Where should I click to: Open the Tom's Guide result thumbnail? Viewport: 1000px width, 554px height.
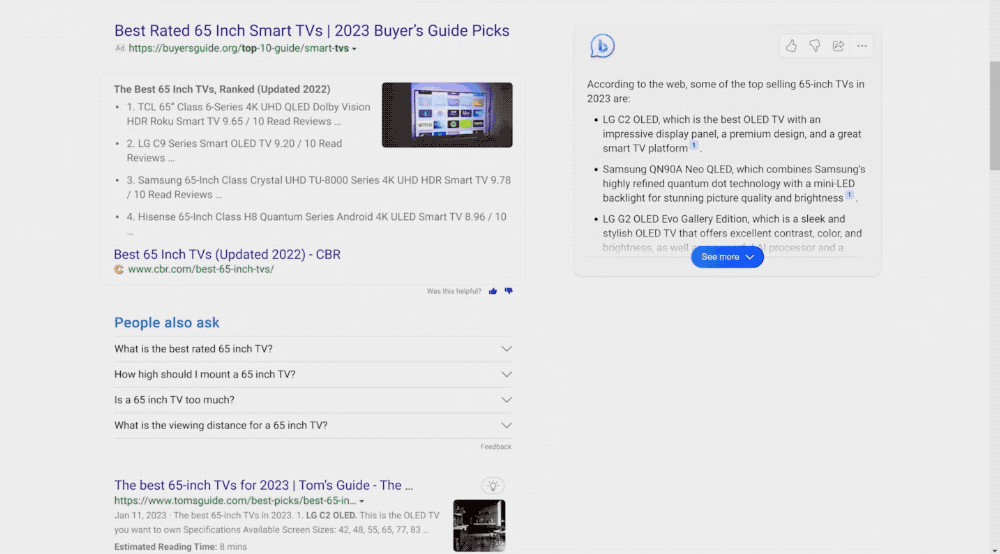(x=480, y=525)
